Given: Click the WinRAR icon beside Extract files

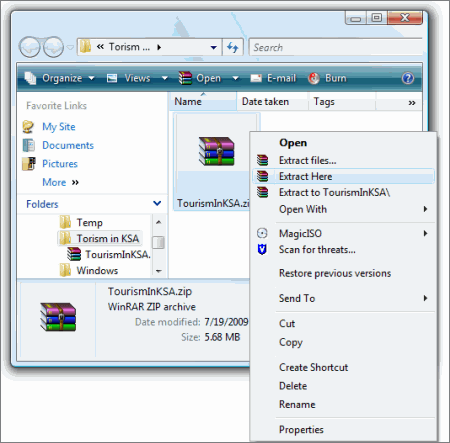Looking at the screenshot, I should 262,160.
